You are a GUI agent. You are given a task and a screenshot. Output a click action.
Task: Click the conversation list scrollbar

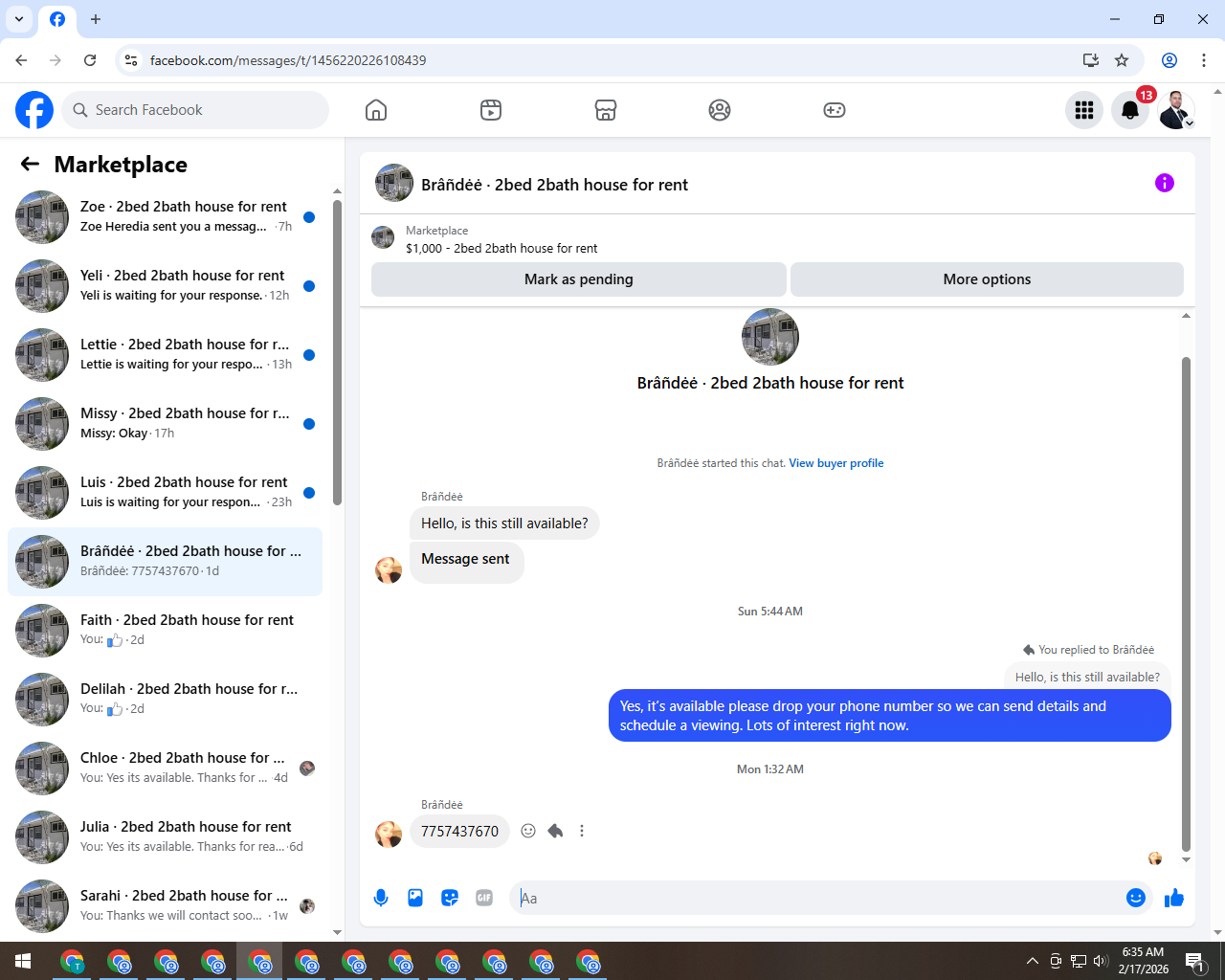point(337,352)
